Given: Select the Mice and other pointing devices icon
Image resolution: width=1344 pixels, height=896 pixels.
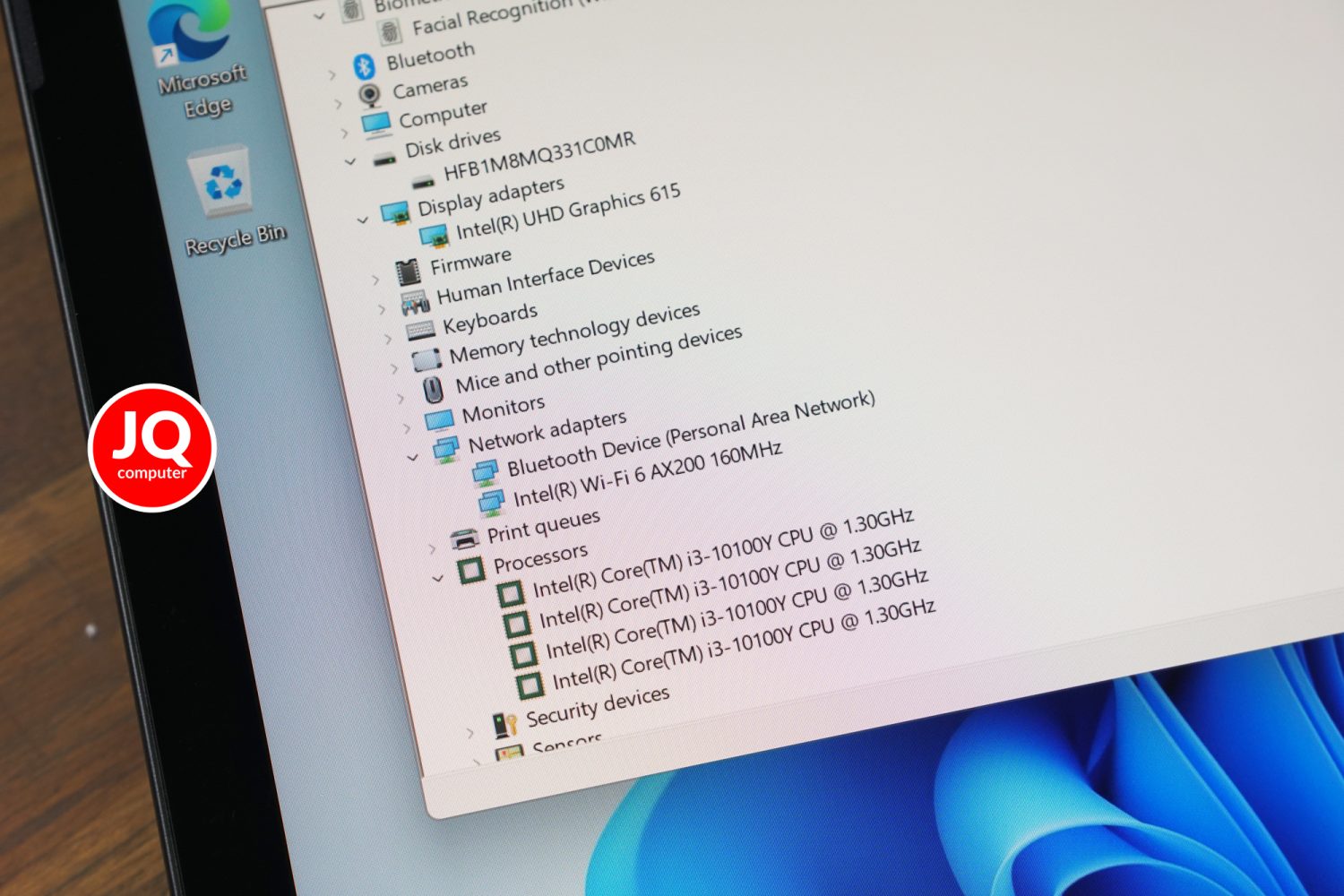Looking at the screenshot, I should pyautogui.click(x=434, y=389).
